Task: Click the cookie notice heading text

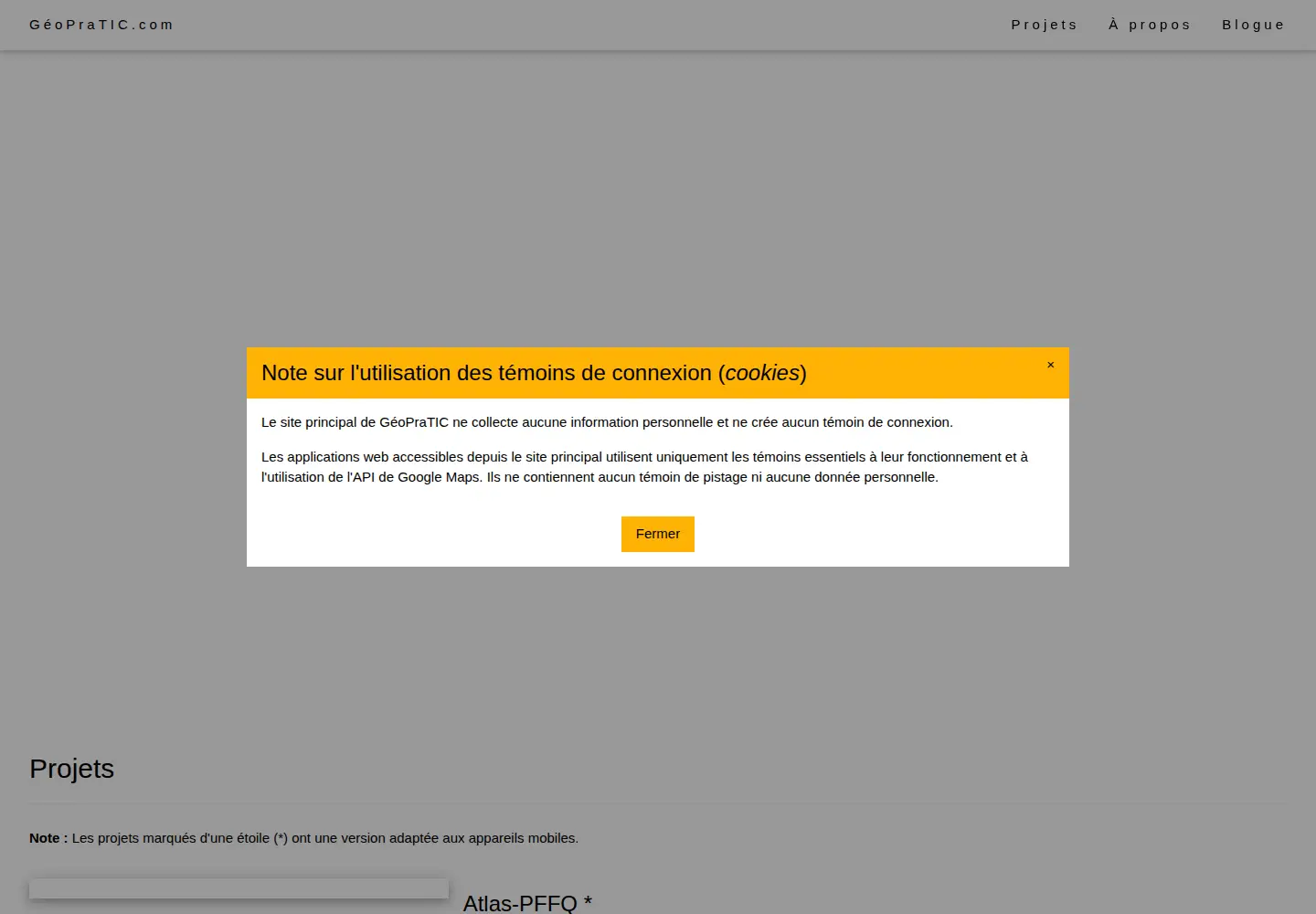Action: tap(534, 373)
